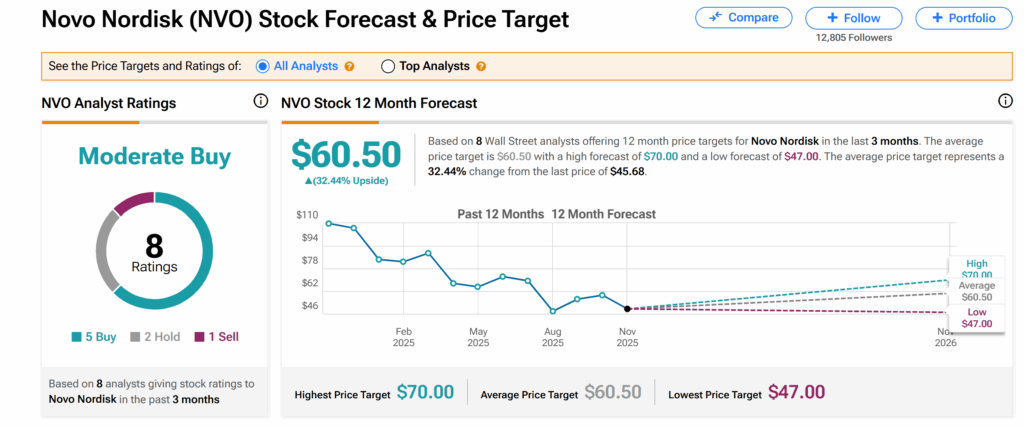
Task: Click the High $70.00 forecast label
Action: click(x=977, y=269)
